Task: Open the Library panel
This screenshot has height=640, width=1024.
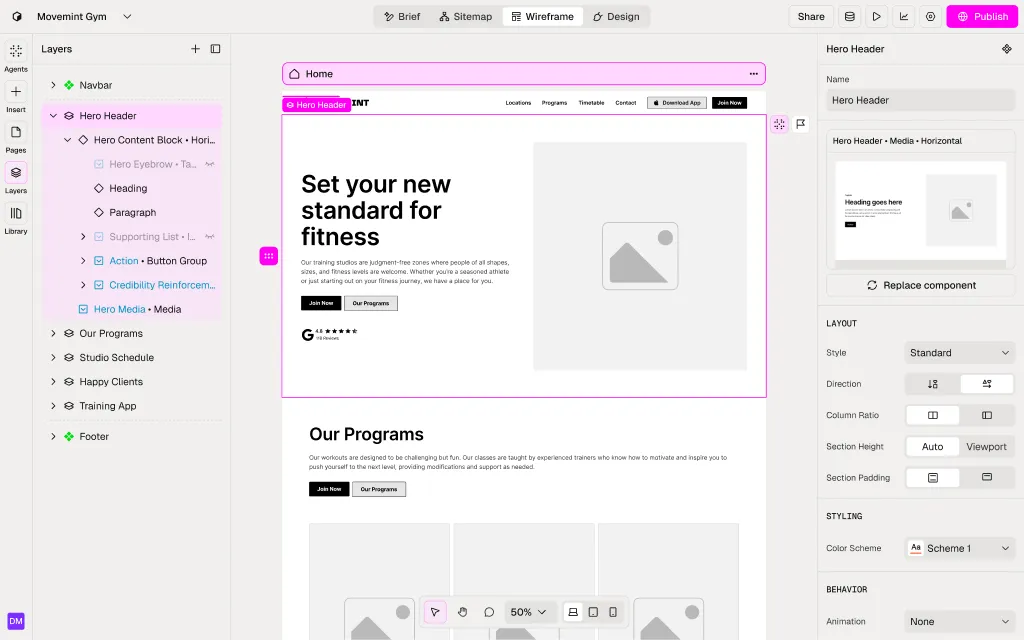Action: pyautogui.click(x=16, y=213)
